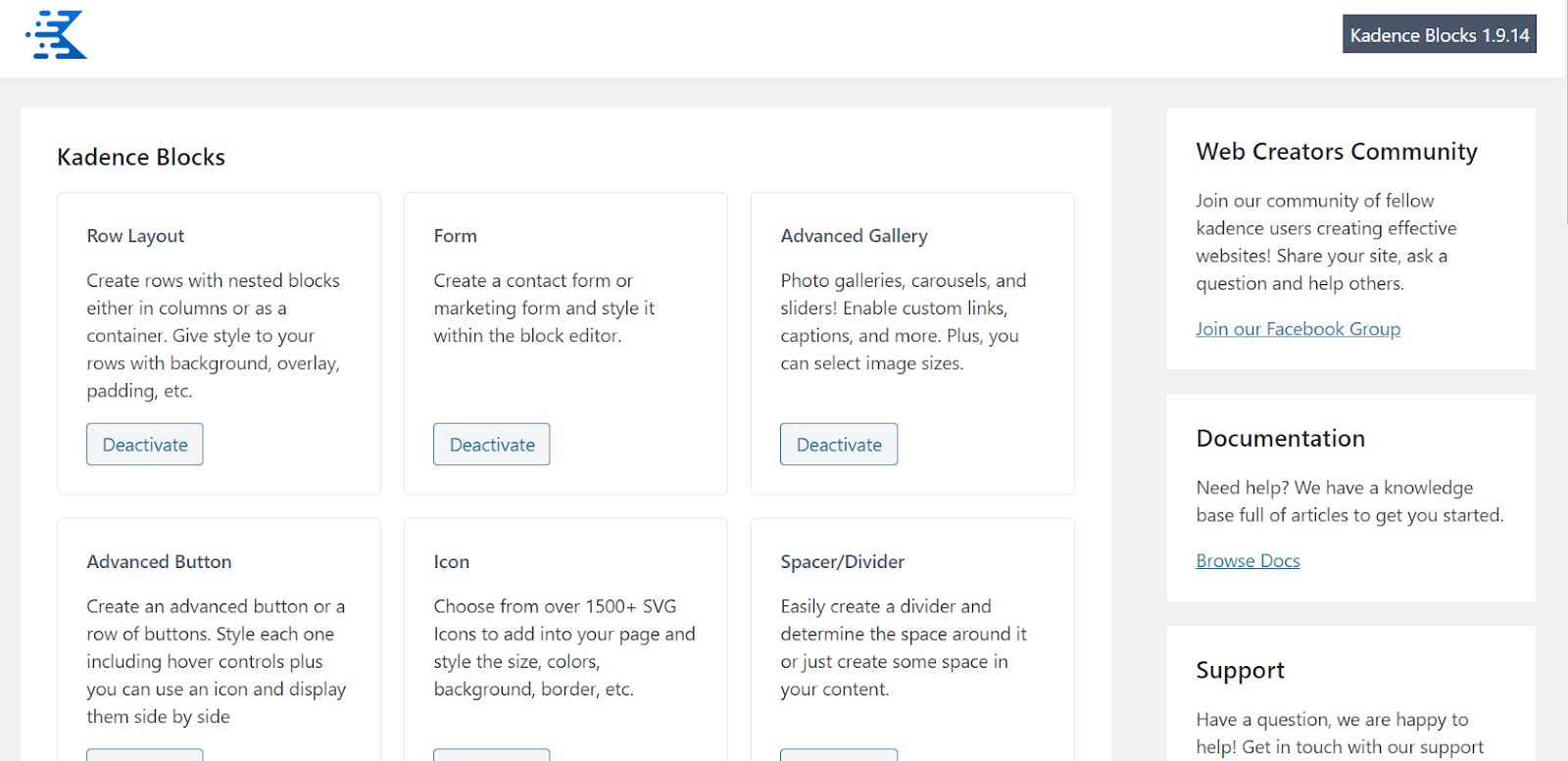1568x761 pixels.
Task: Select the Advanced Gallery card title
Action: [854, 236]
